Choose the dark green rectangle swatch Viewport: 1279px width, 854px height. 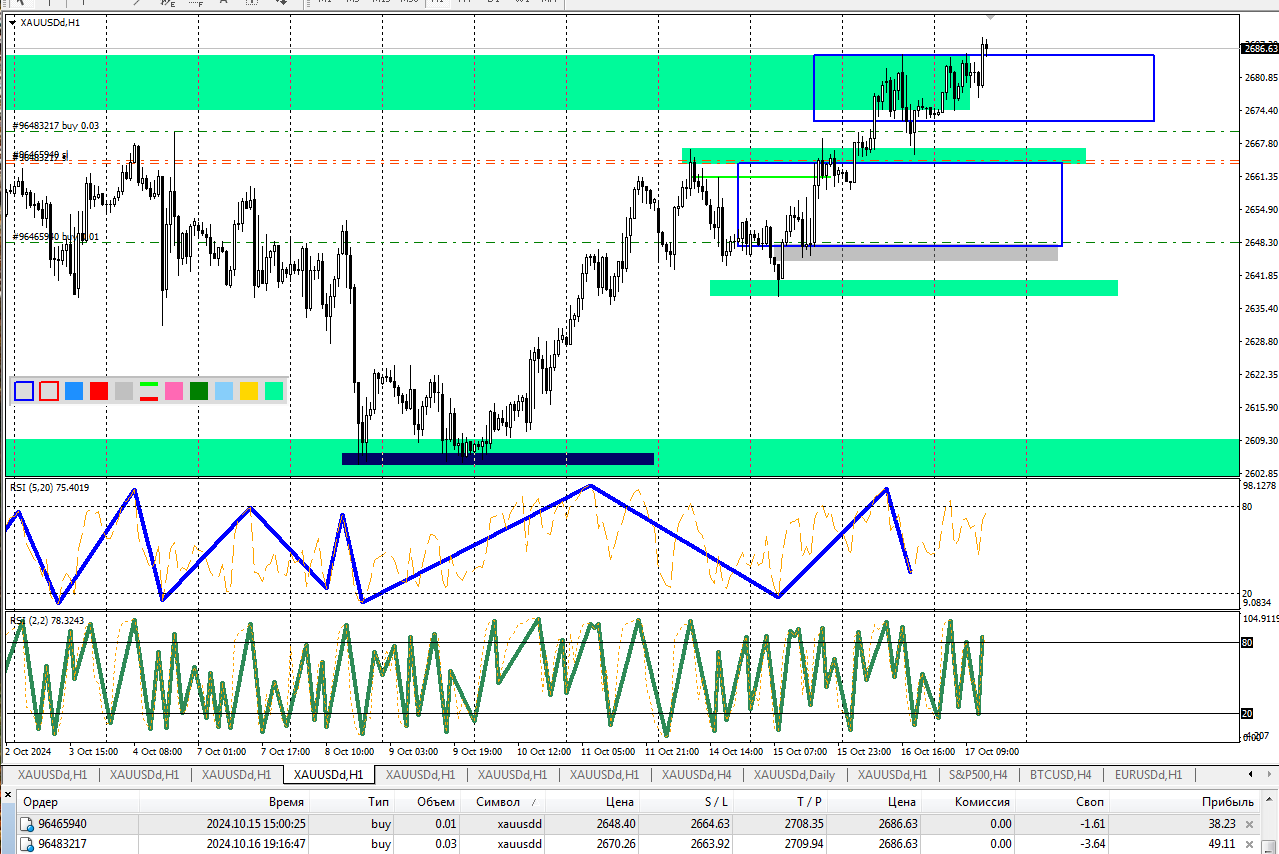[x=199, y=391]
